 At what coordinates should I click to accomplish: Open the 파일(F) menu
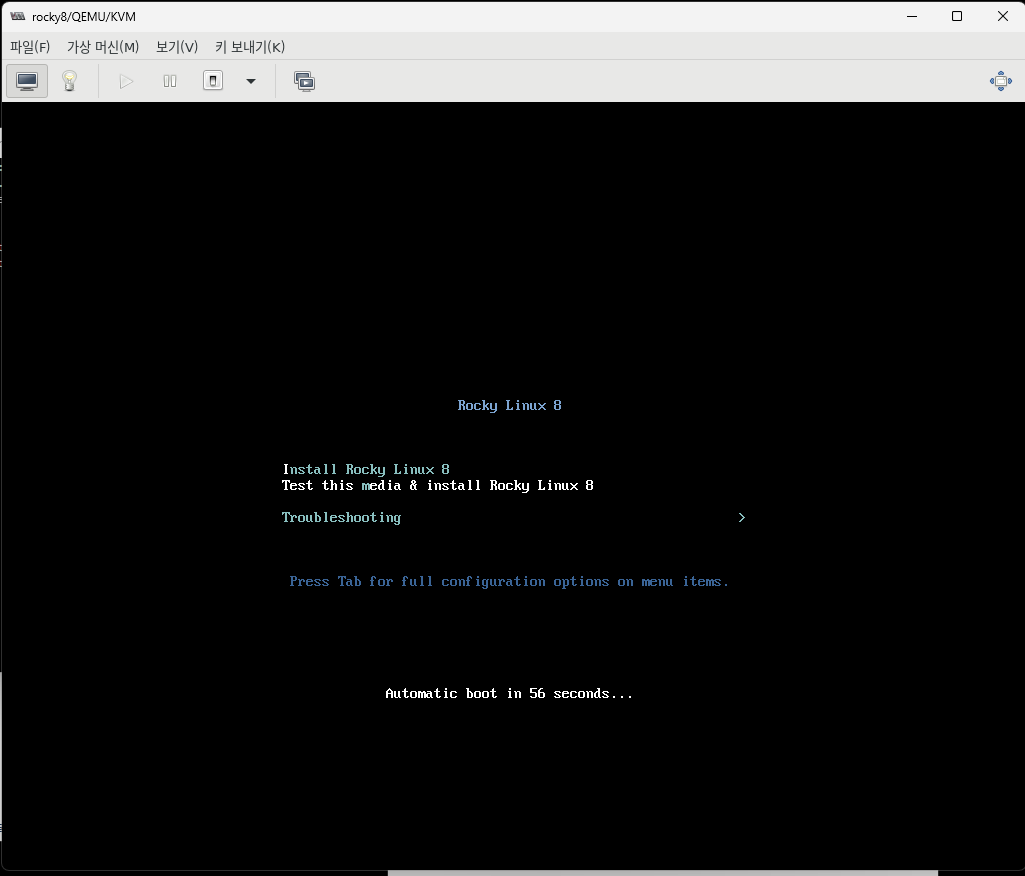pos(30,46)
